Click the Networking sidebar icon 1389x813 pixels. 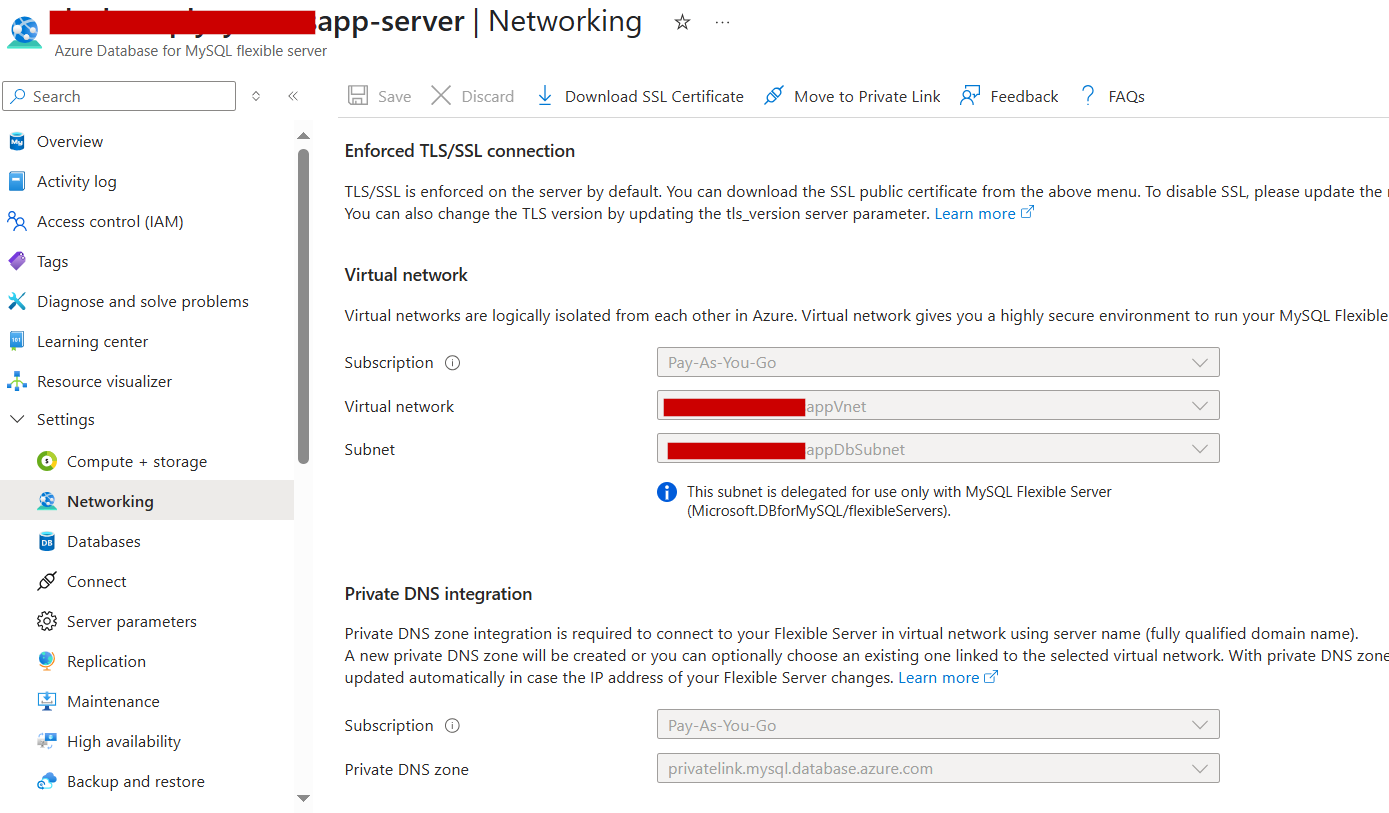coord(47,502)
